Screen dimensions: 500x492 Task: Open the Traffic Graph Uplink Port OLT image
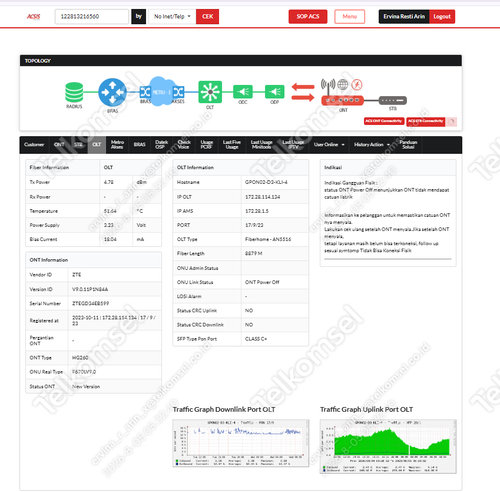(x=388, y=446)
